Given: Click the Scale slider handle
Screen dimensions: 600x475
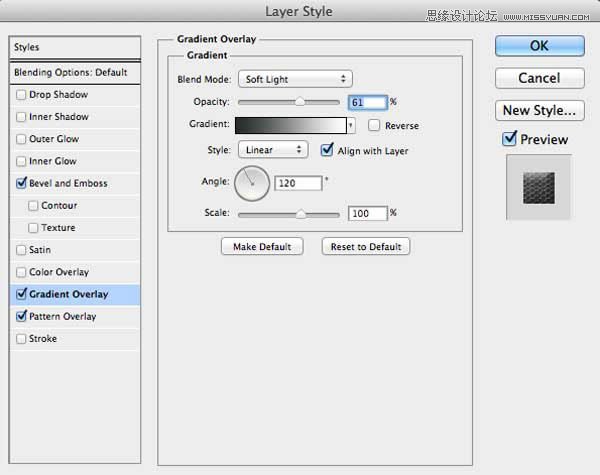Looking at the screenshot, I should 301,214.
